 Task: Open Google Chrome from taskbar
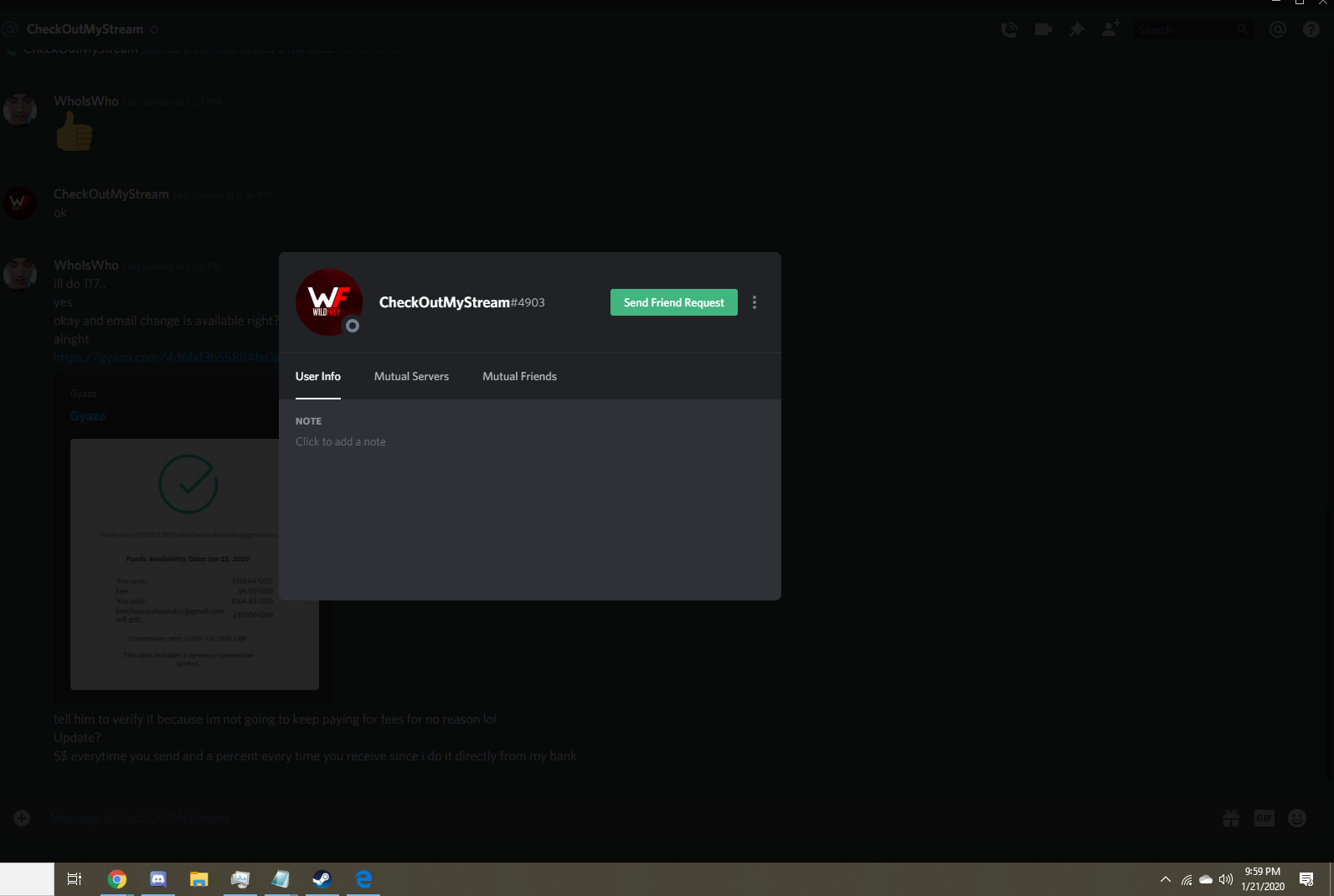(117, 879)
